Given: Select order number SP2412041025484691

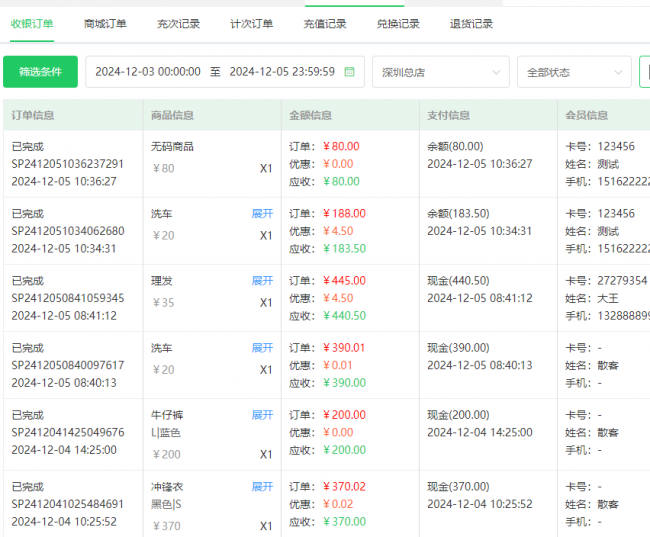Looking at the screenshot, I should pyautogui.click(x=68, y=504).
